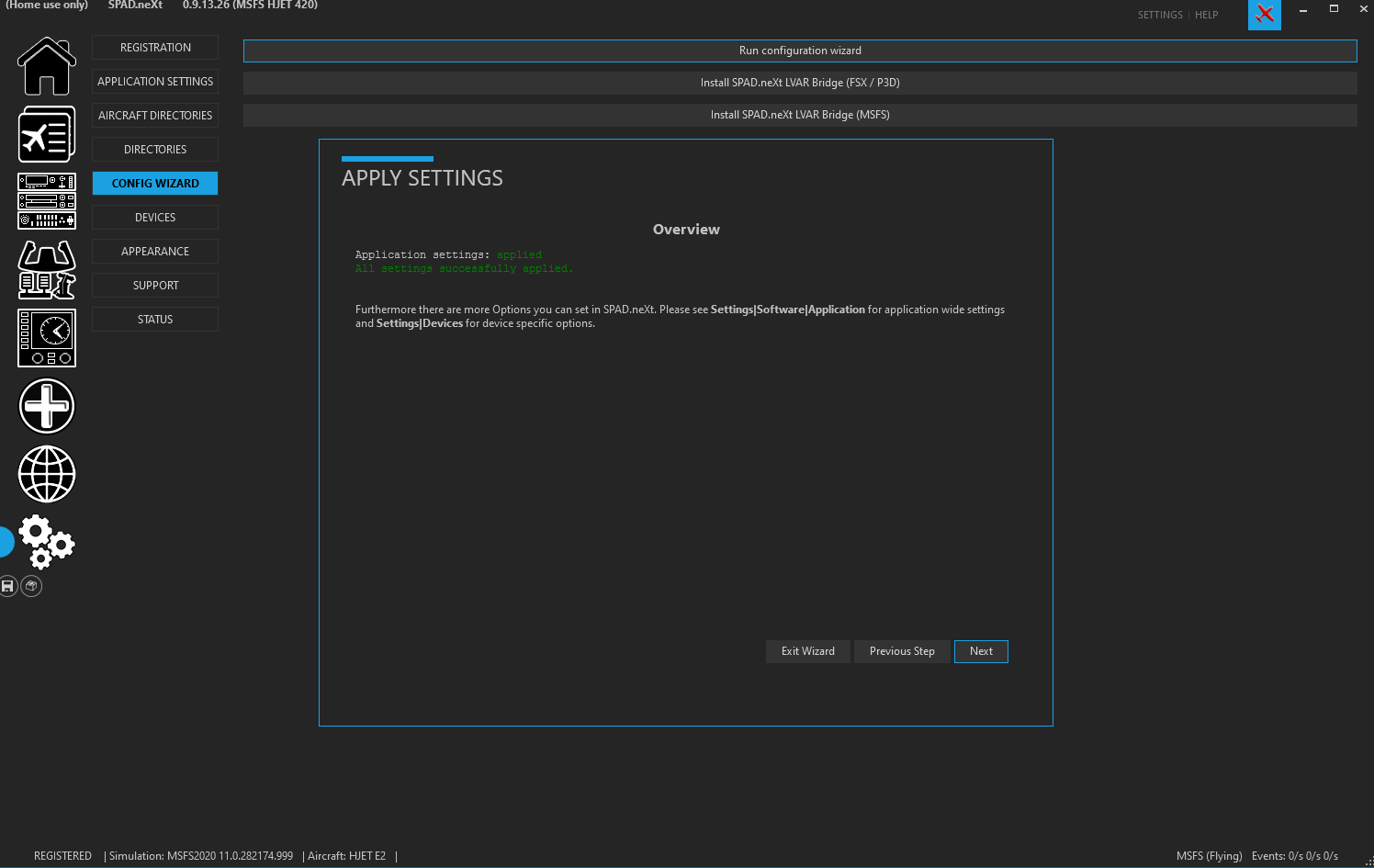
Task: Open the Home icon in sidebar
Action: 46,66
